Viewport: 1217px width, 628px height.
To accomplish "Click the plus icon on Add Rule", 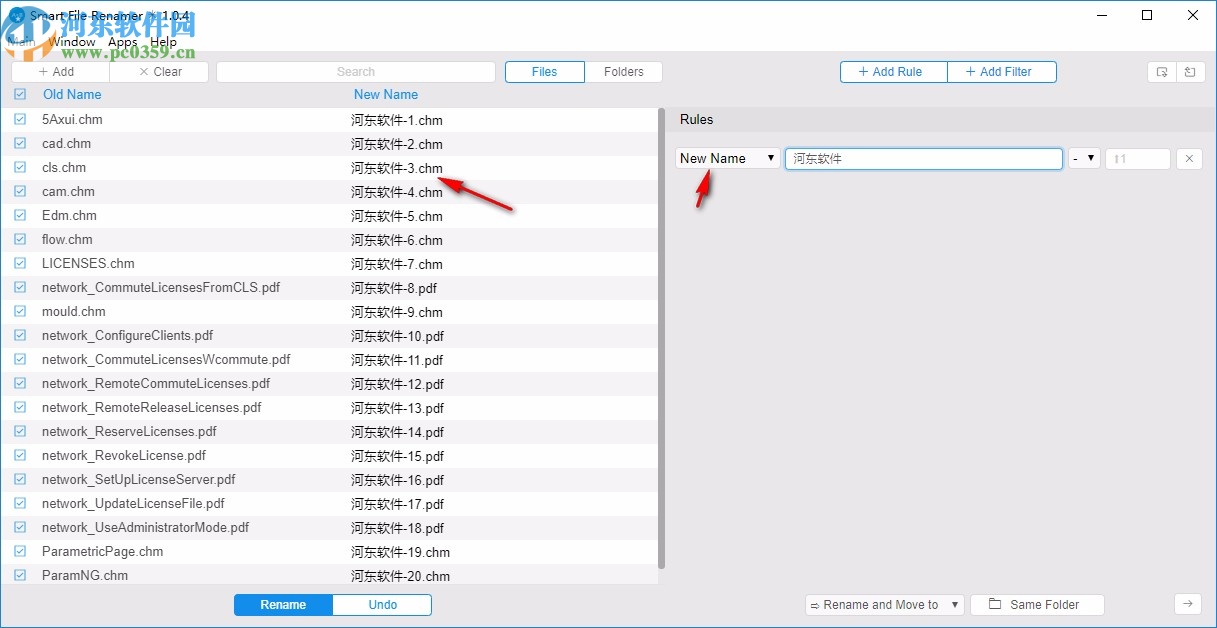I will pyautogui.click(x=862, y=71).
